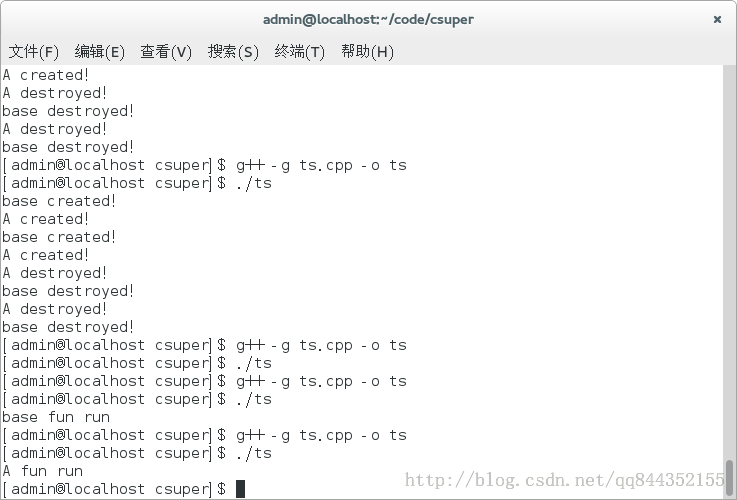Open the 文件(F) menu
737x500 pixels.
point(34,51)
